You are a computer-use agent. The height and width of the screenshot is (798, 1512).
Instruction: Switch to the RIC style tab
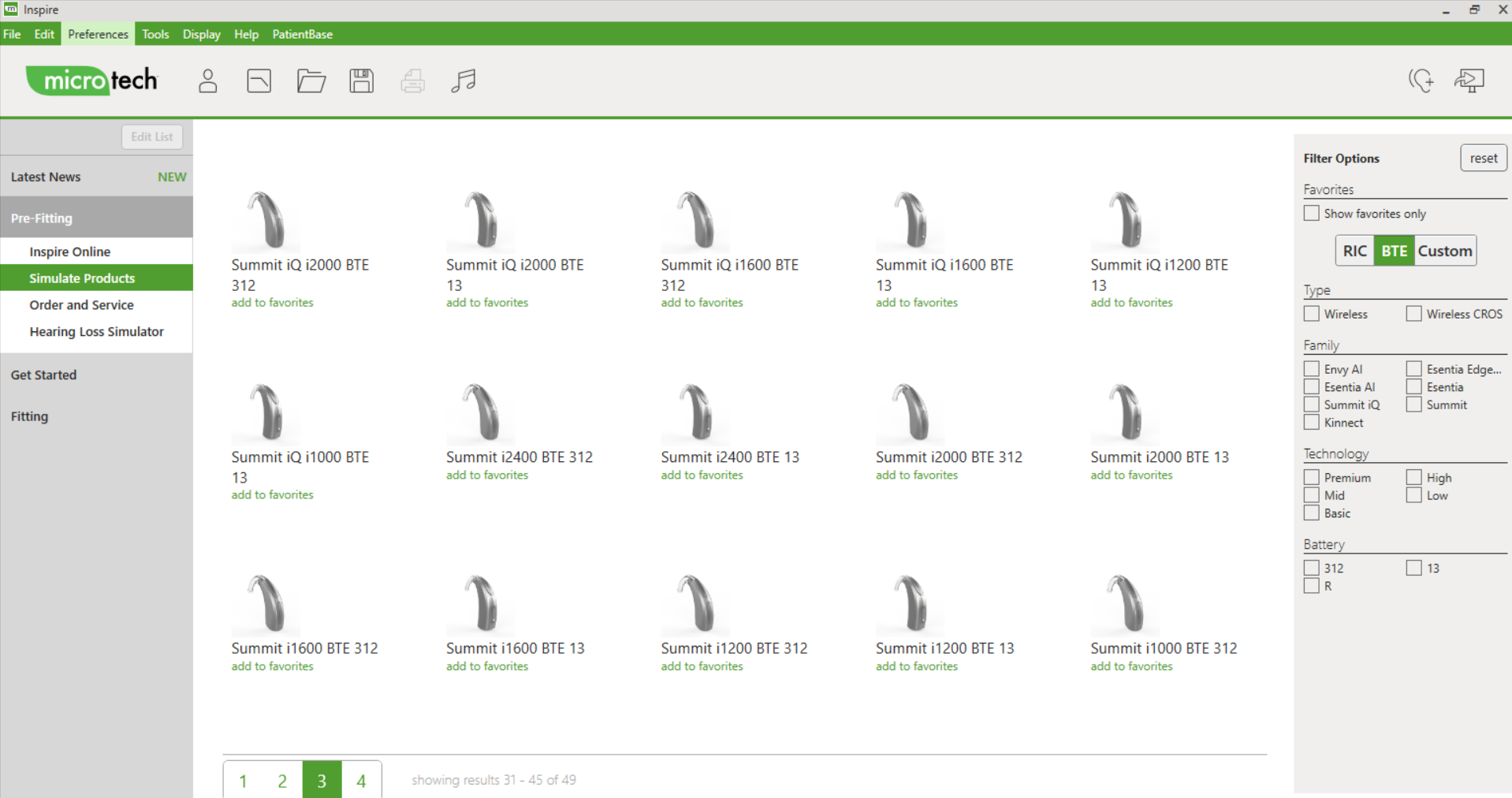click(x=1354, y=251)
